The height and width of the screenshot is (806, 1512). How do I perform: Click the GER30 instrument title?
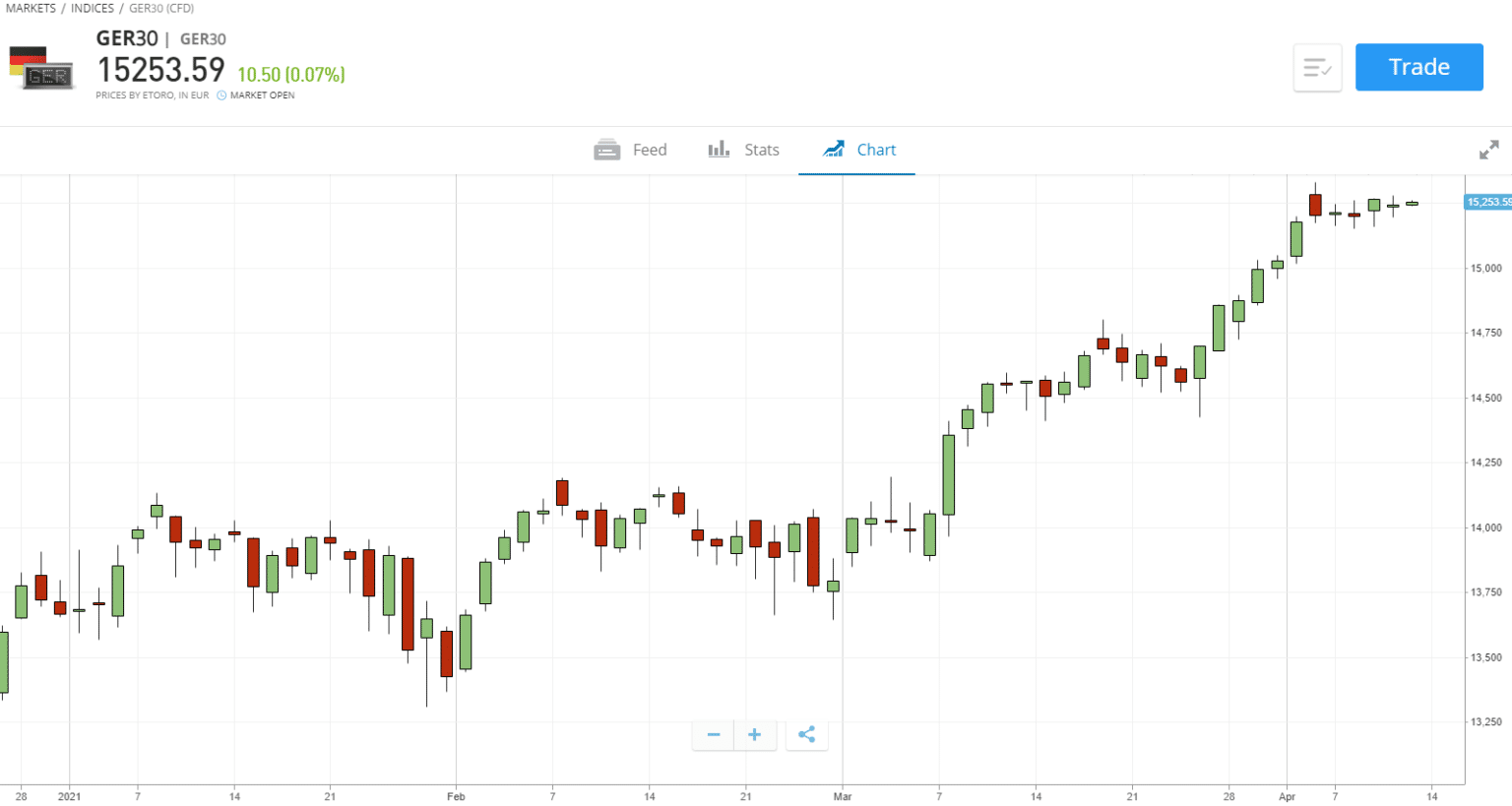(x=127, y=38)
